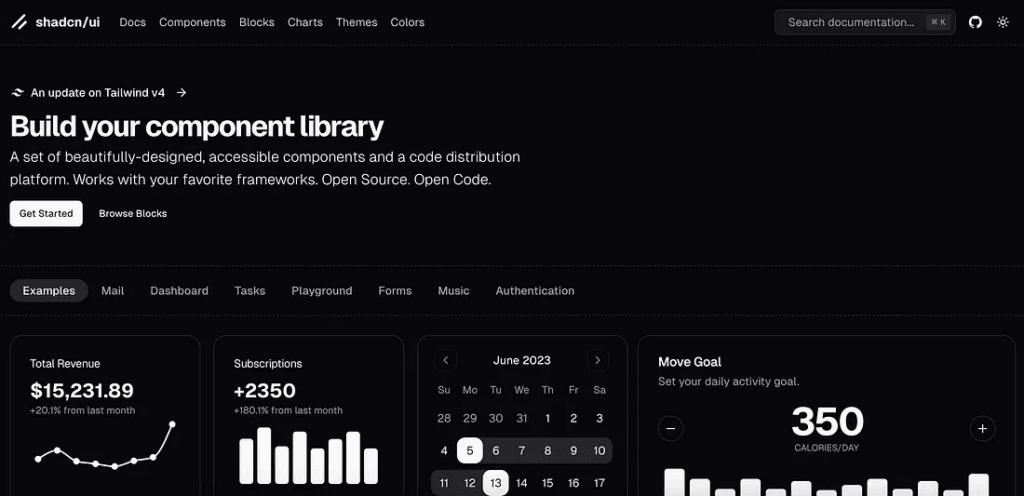This screenshot has height=496, width=1024.
Task: Select the Forms tab
Action: [395, 291]
